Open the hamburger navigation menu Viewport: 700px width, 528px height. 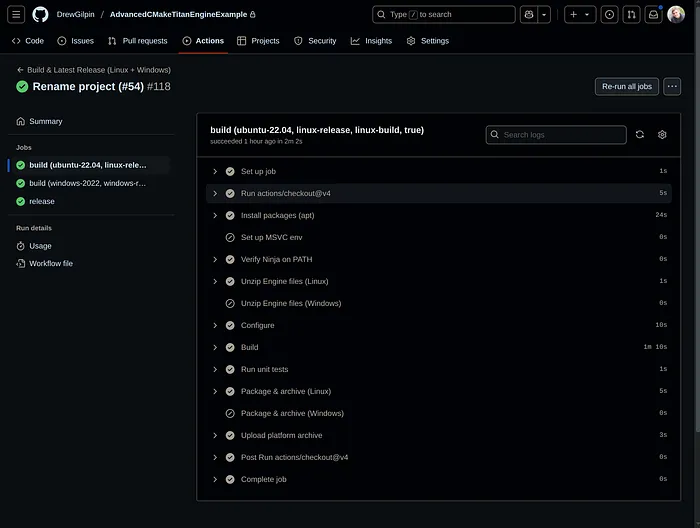(x=16, y=14)
